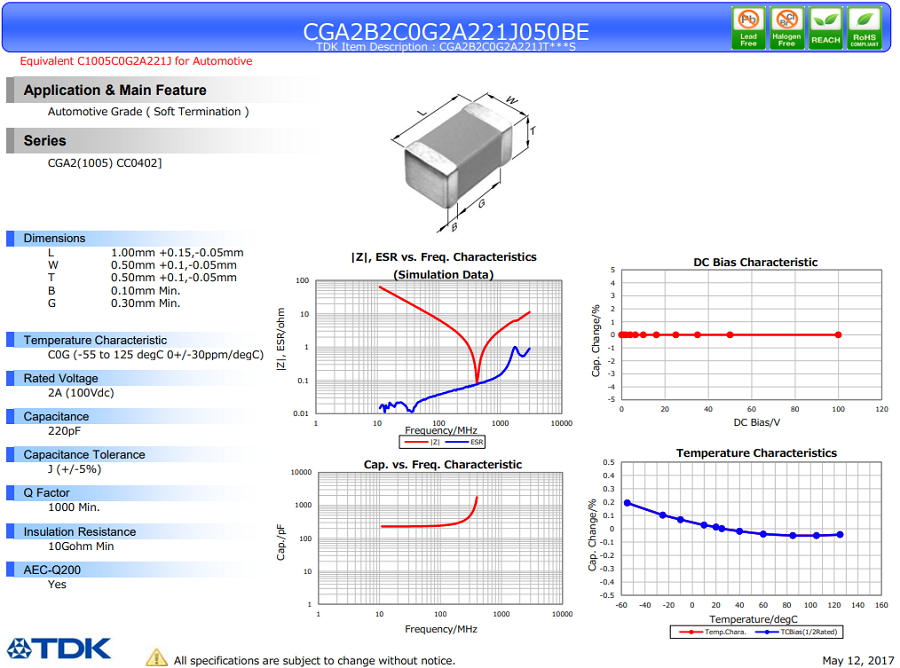Click the Capacitance heading
900x668 pixels.
click(56, 417)
